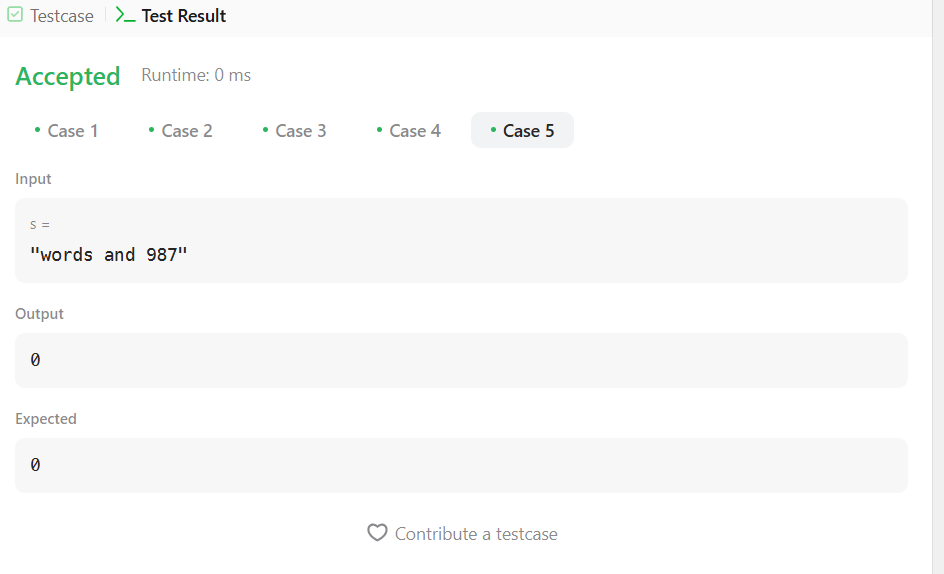The width and height of the screenshot is (944, 574).
Task: Click the Accepted status text
Action: [68, 76]
